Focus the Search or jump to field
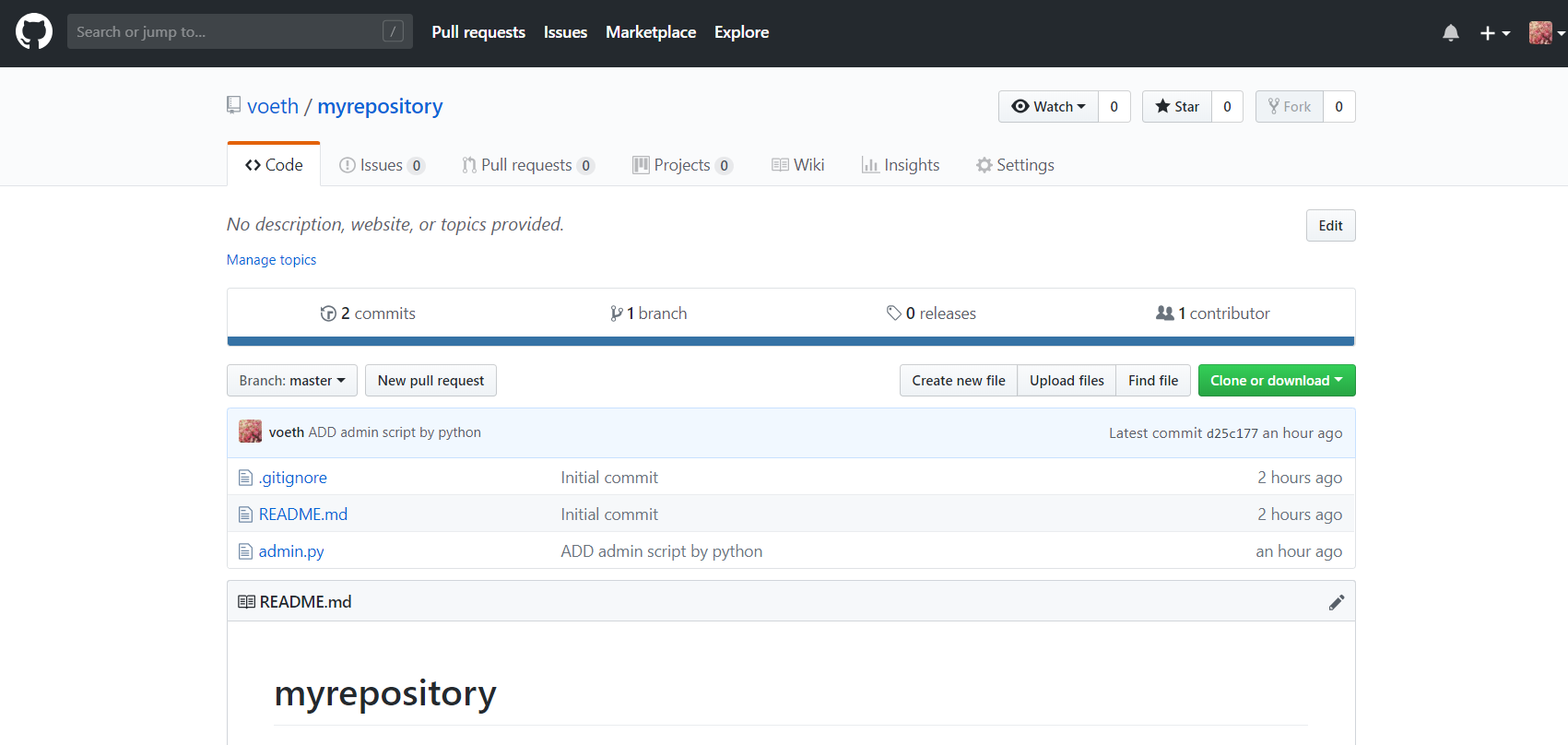This screenshot has width=1568, height=745. pos(240,31)
